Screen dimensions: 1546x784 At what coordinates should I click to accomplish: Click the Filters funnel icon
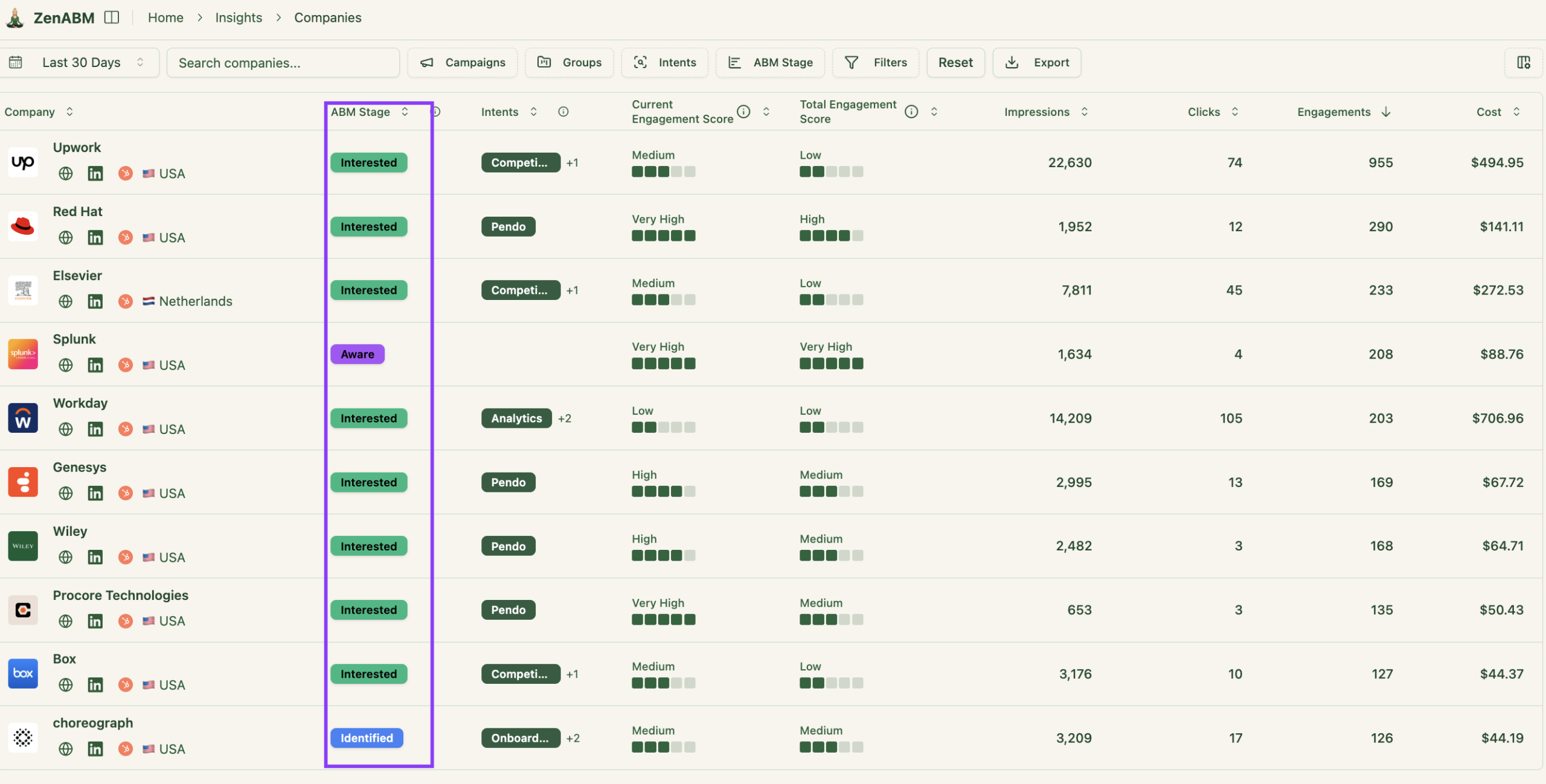pyautogui.click(x=851, y=62)
